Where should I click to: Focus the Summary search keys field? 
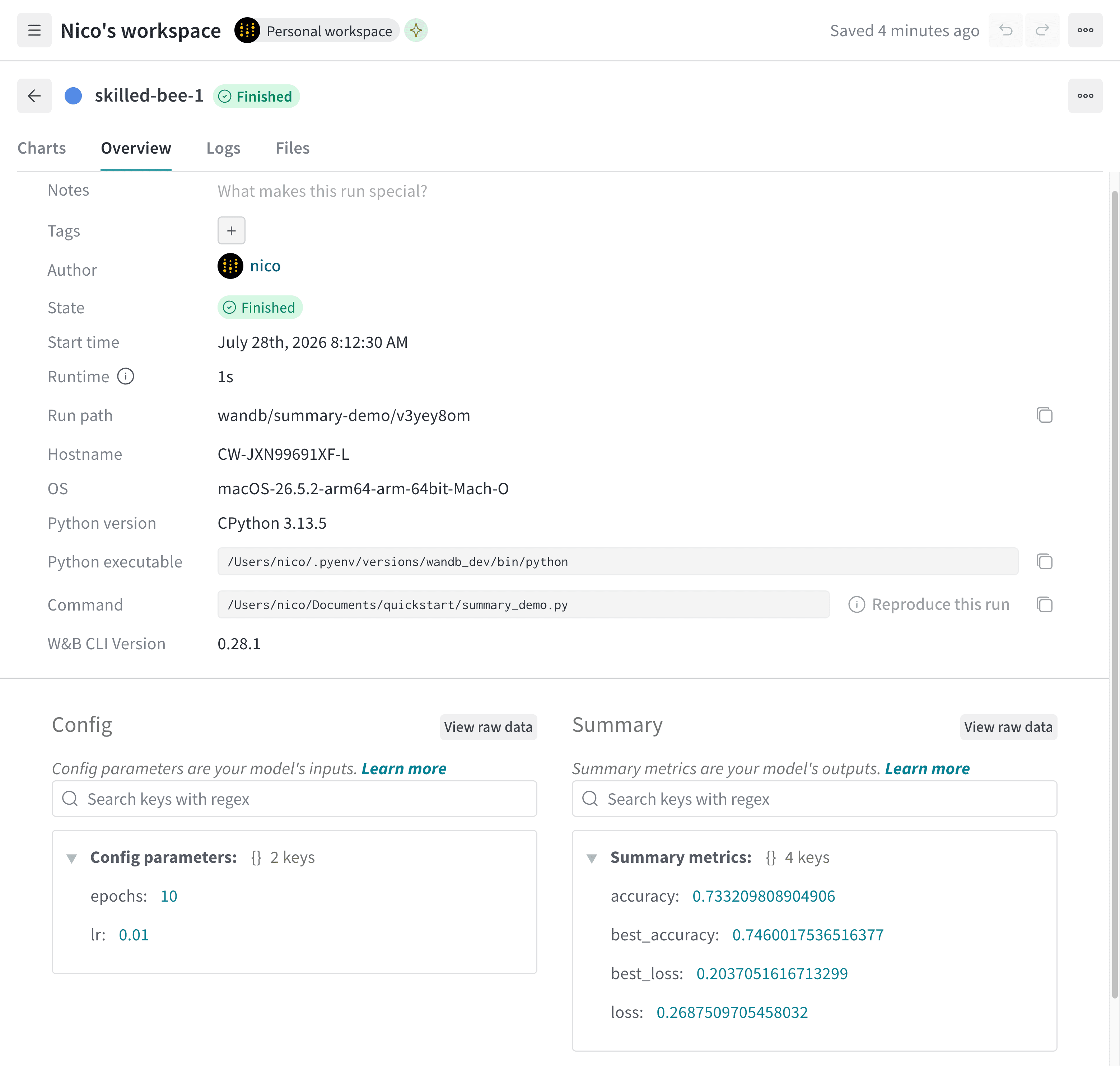814,798
